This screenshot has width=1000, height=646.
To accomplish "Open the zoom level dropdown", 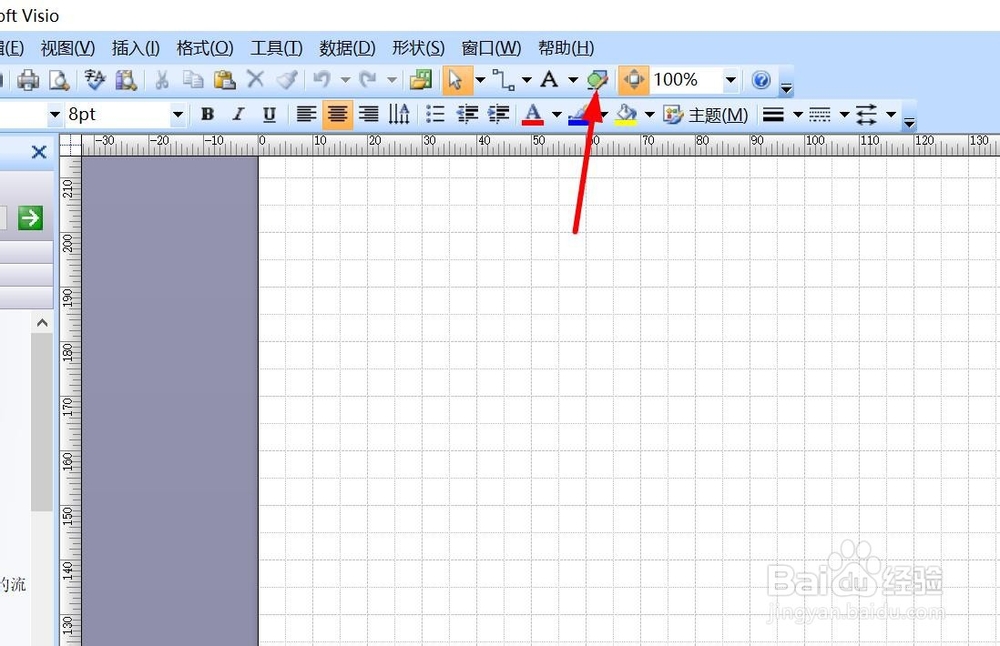I will click(x=731, y=80).
